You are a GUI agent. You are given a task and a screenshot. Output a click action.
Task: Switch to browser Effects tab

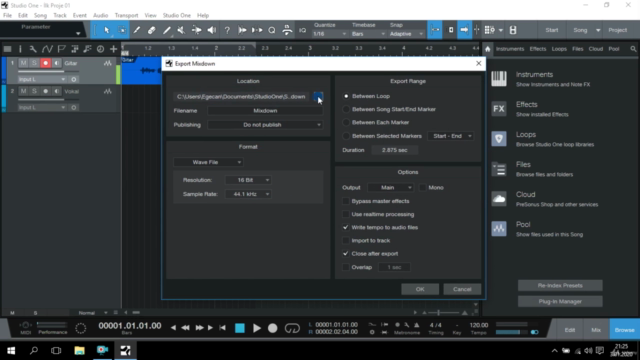point(538,49)
